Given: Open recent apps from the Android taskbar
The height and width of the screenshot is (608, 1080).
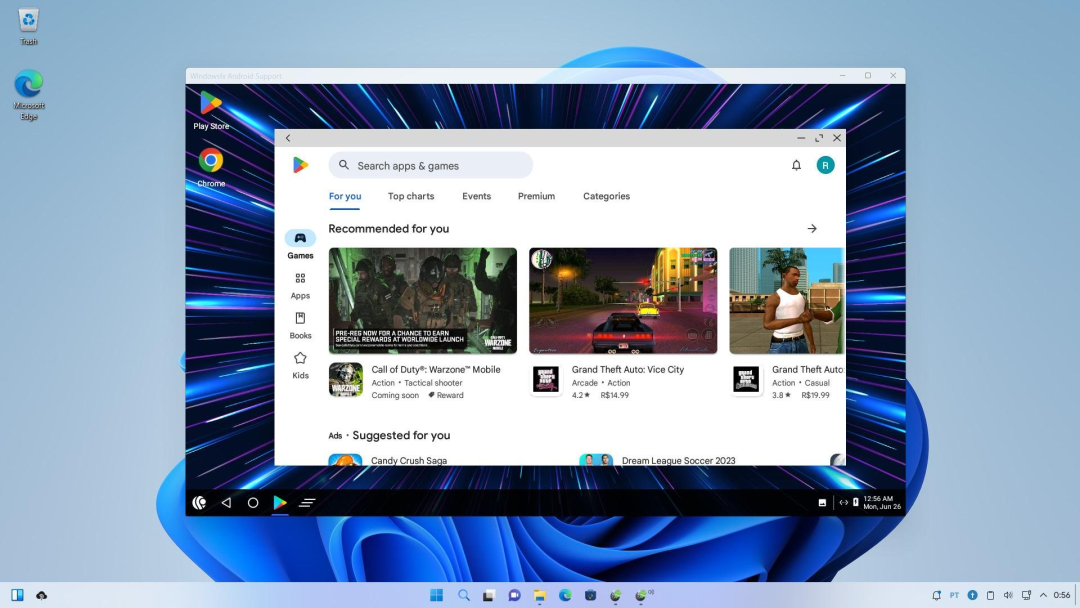Looking at the screenshot, I should pyautogui.click(x=307, y=502).
